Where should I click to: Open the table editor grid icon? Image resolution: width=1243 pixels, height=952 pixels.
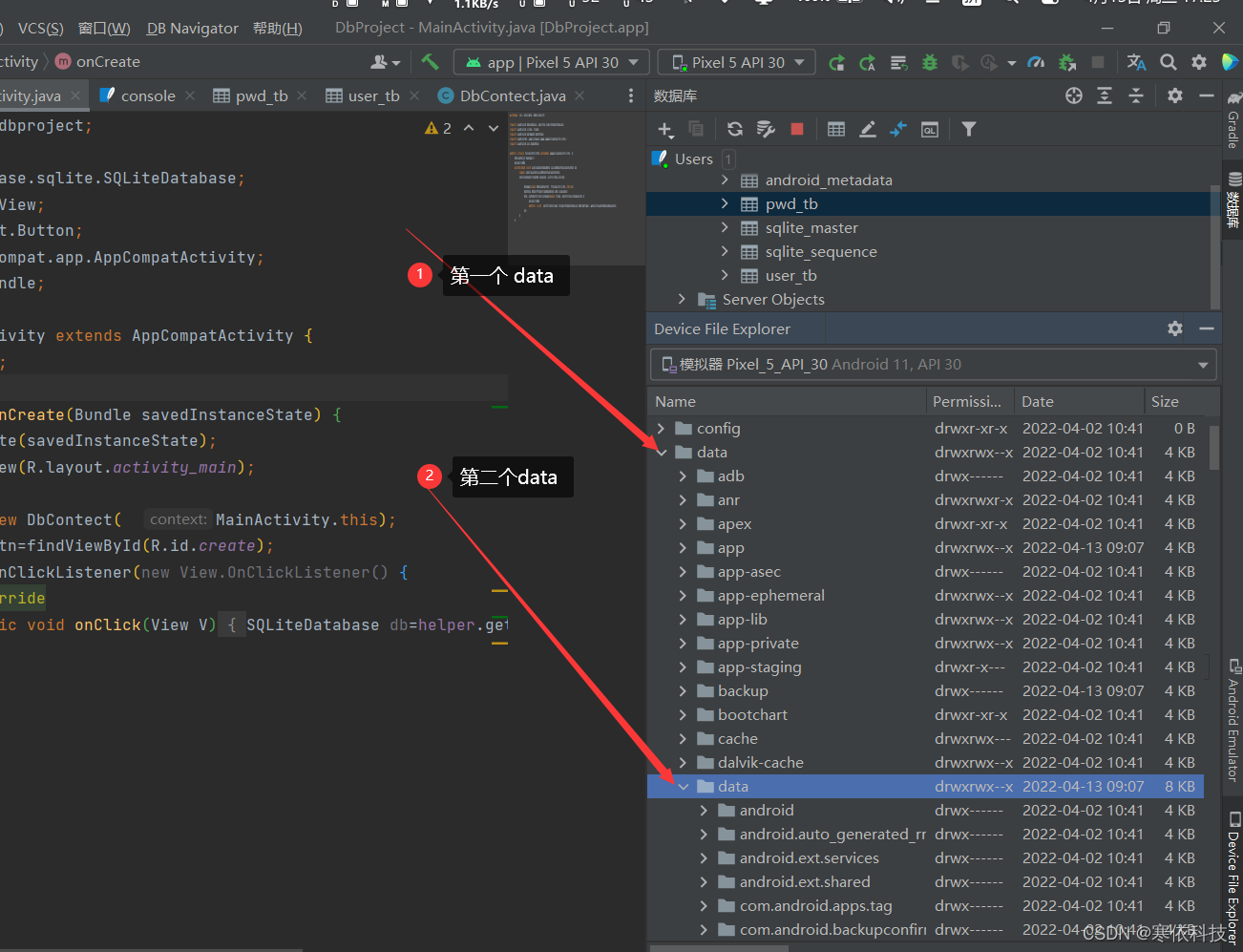(x=836, y=129)
